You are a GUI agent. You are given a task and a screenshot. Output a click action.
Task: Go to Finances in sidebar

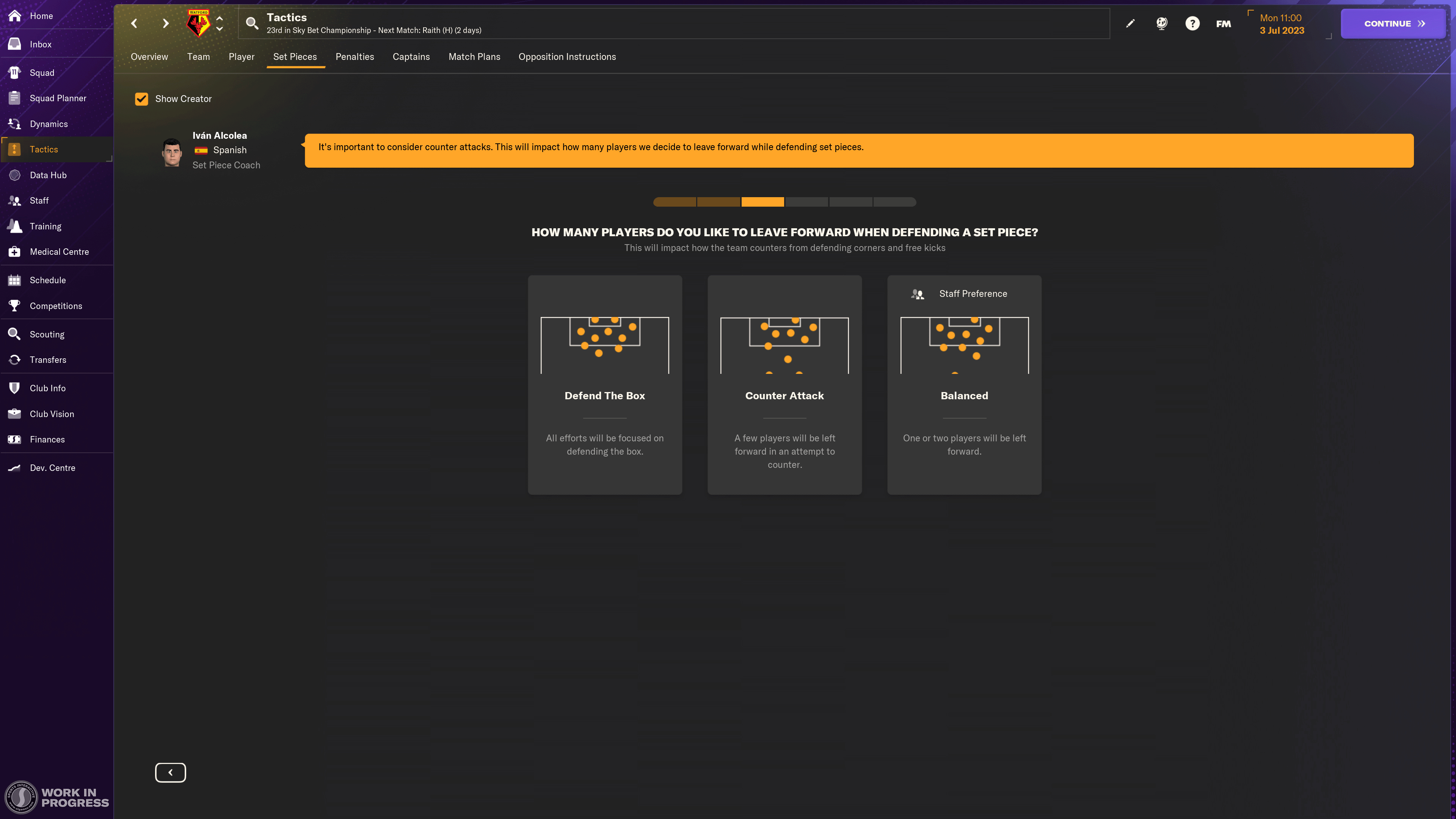coord(47,439)
